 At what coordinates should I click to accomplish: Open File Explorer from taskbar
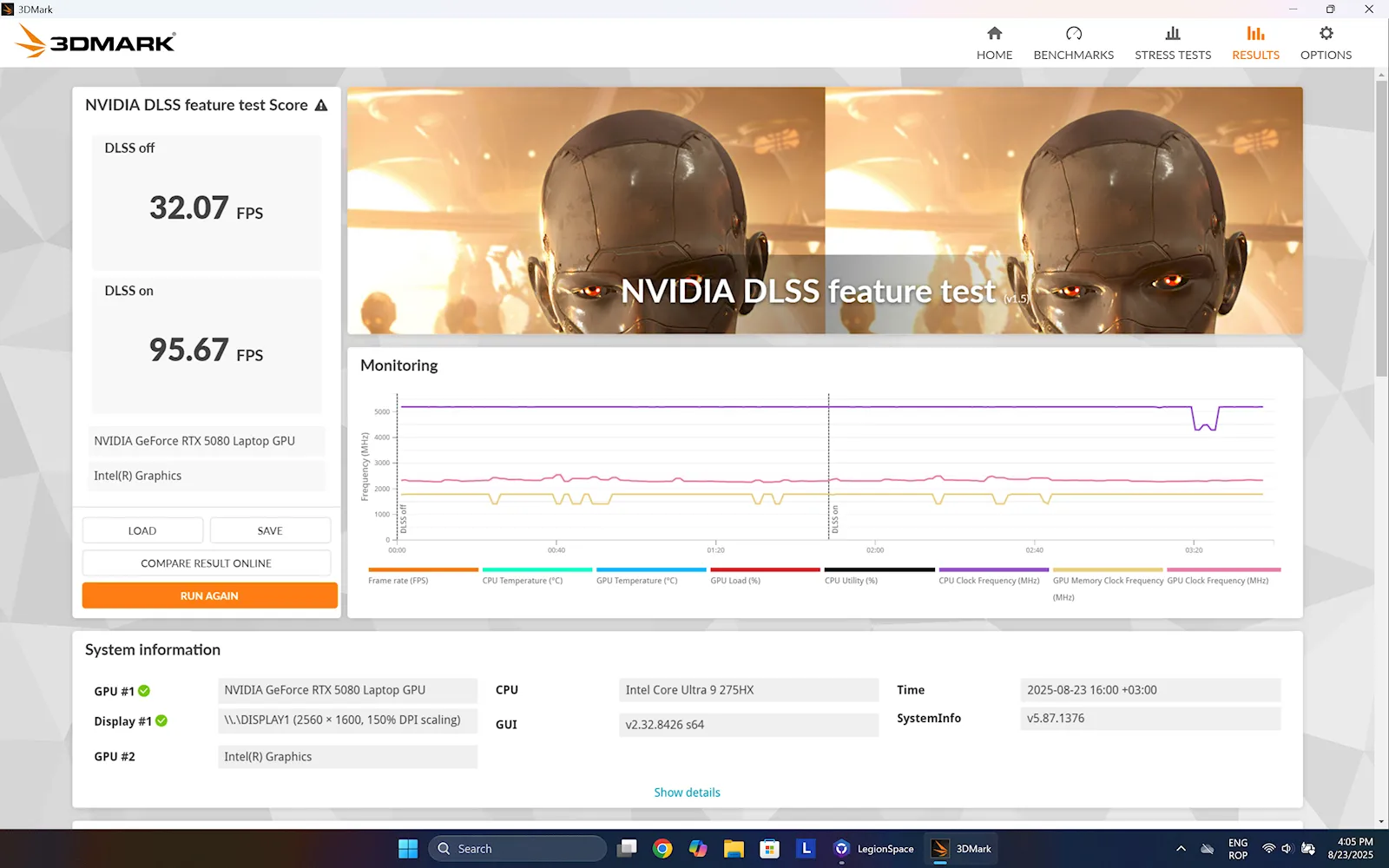(734, 848)
